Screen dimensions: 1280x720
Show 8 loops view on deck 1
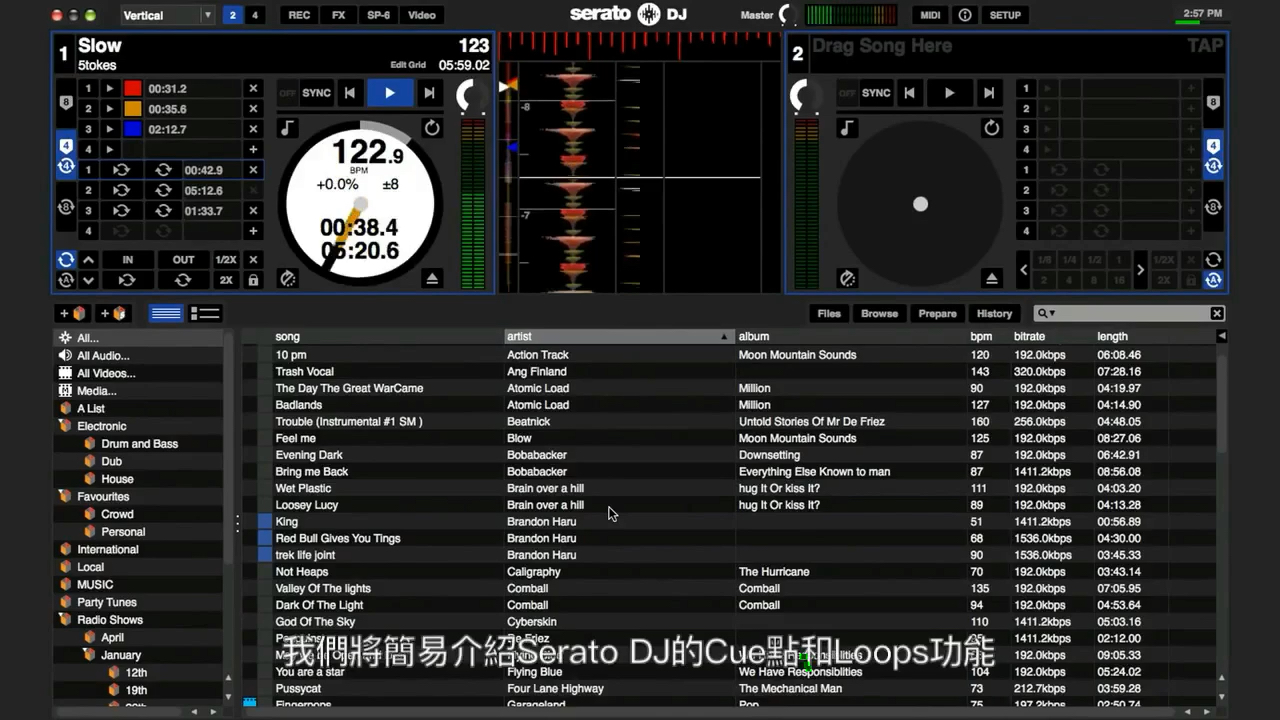[66, 208]
